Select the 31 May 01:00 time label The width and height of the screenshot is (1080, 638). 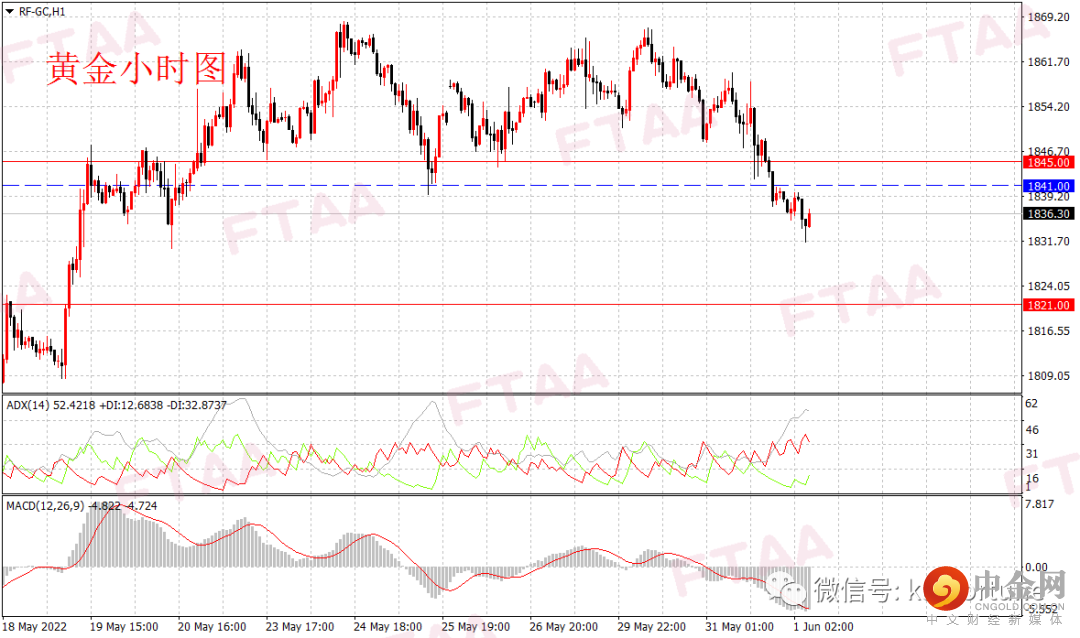point(739,627)
